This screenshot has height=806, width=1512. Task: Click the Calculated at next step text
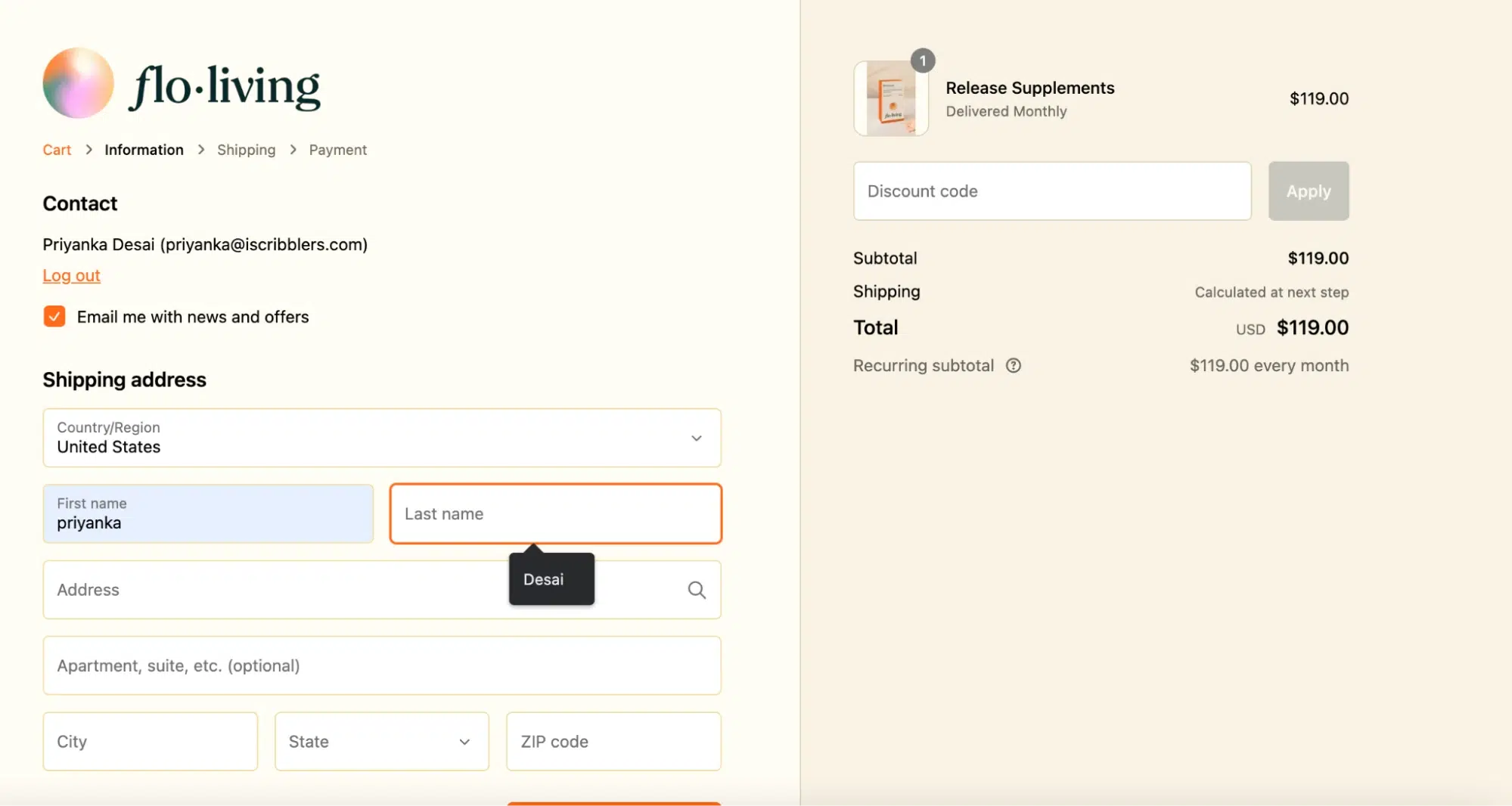click(1271, 293)
